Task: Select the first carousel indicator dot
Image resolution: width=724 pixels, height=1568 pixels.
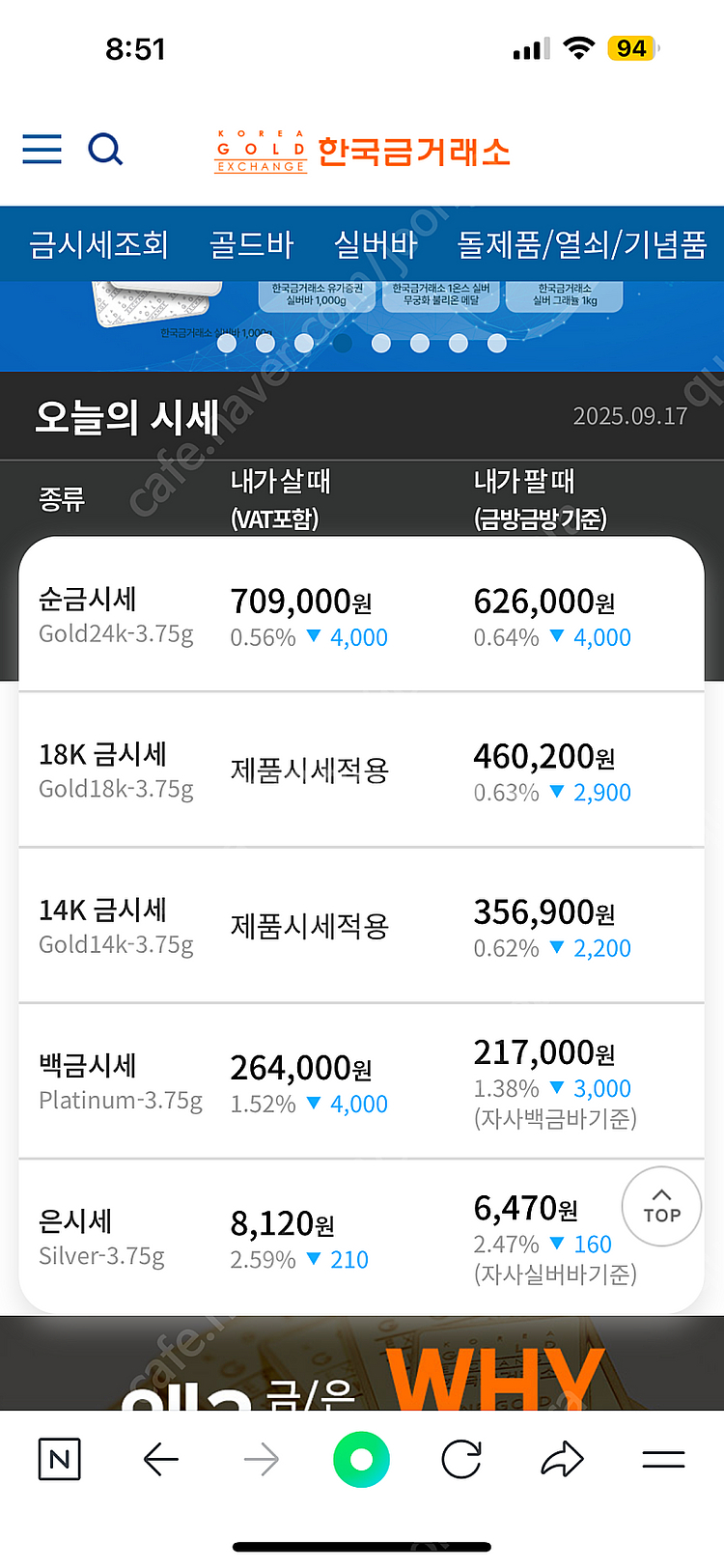Action: [x=227, y=343]
